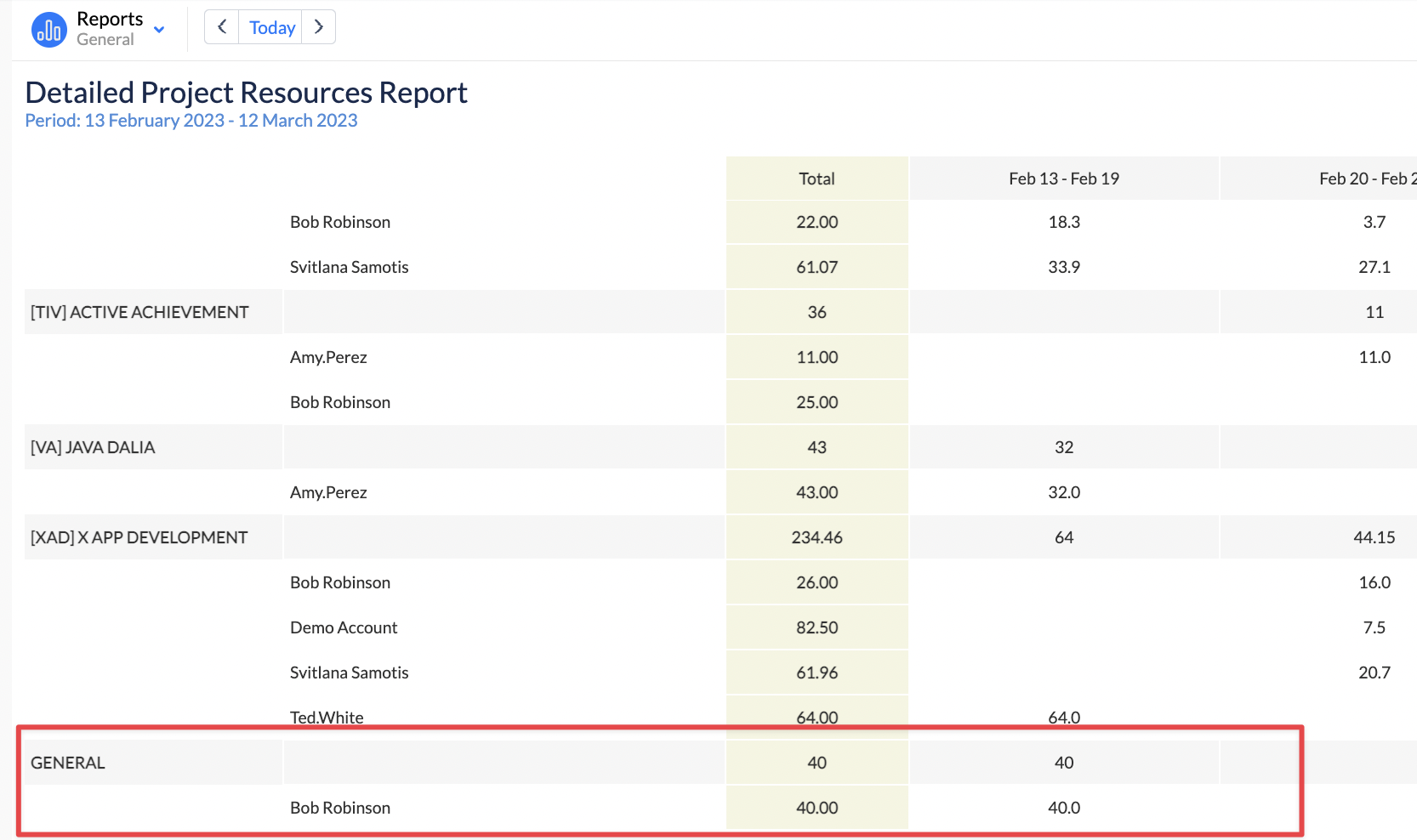Click Svitlana Samotis total 61.07 cell
Image resolution: width=1417 pixels, height=840 pixels.
[817, 267]
